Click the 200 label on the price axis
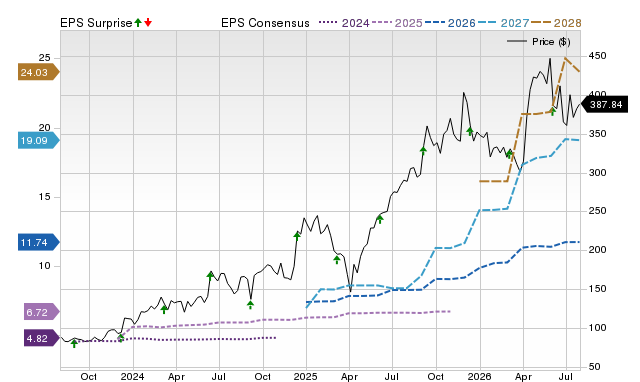Viewport: 640px width, 382px height. click(x=597, y=250)
